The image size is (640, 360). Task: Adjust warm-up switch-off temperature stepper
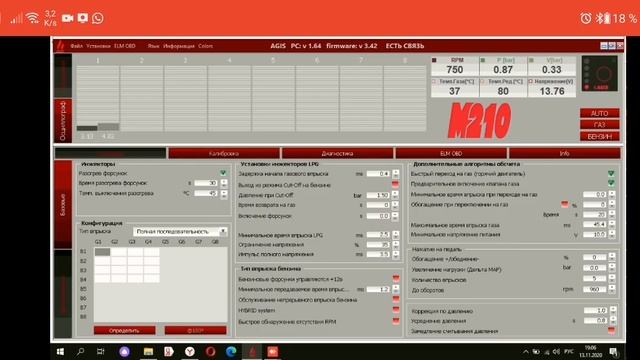click(224, 193)
